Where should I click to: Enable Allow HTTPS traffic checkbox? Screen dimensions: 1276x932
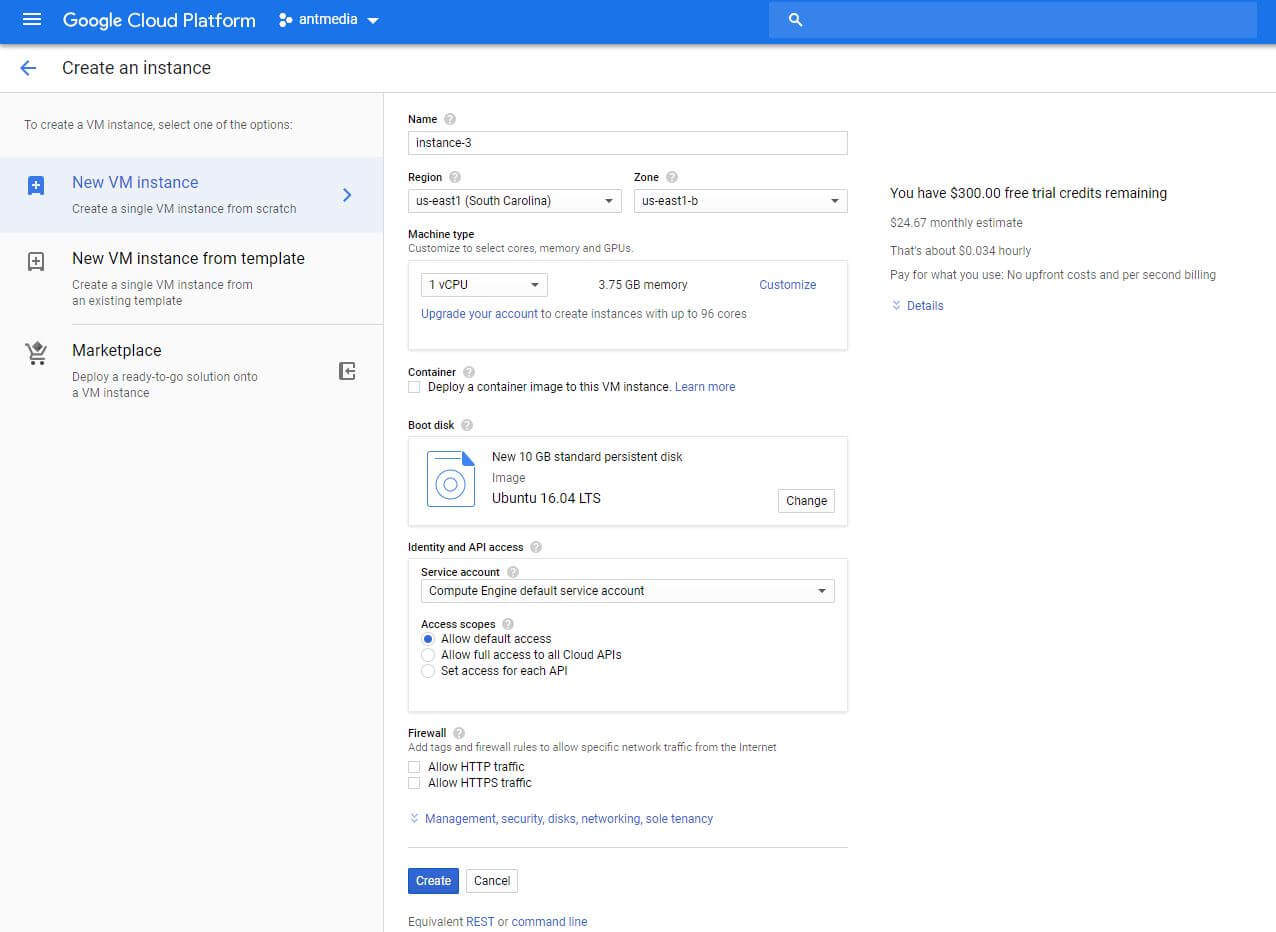tap(414, 783)
